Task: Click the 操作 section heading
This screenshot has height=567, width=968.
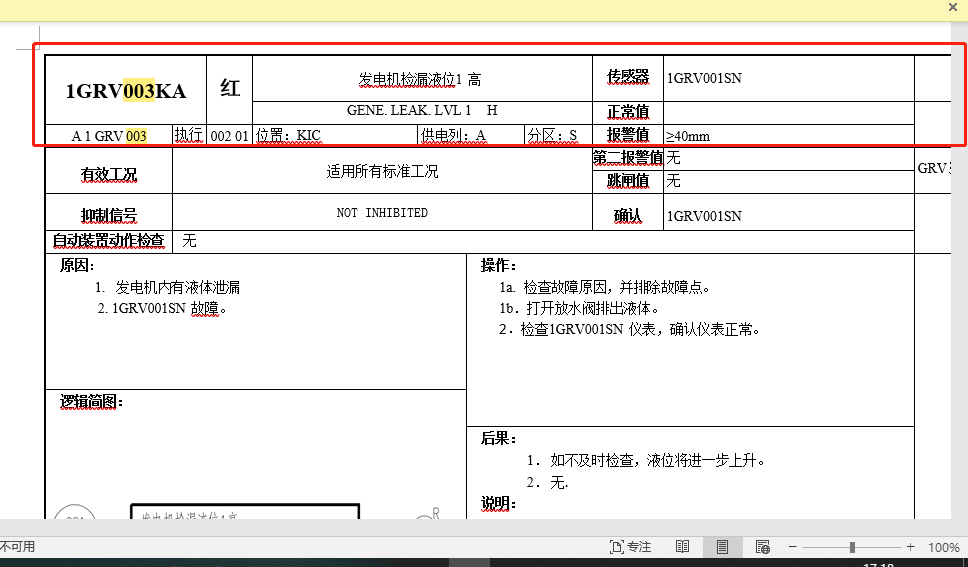Action: click(498, 265)
